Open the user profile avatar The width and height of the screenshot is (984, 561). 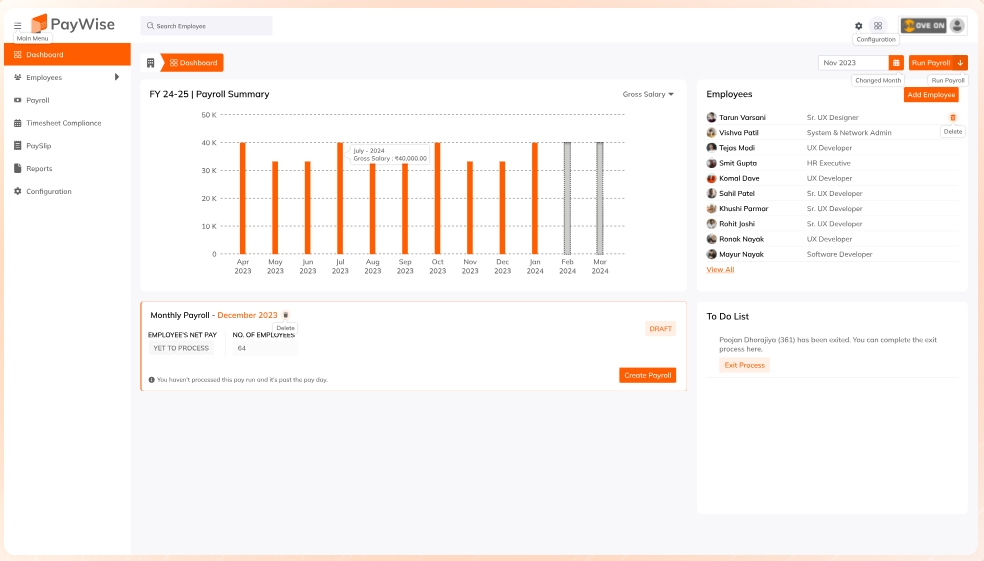coord(957,26)
